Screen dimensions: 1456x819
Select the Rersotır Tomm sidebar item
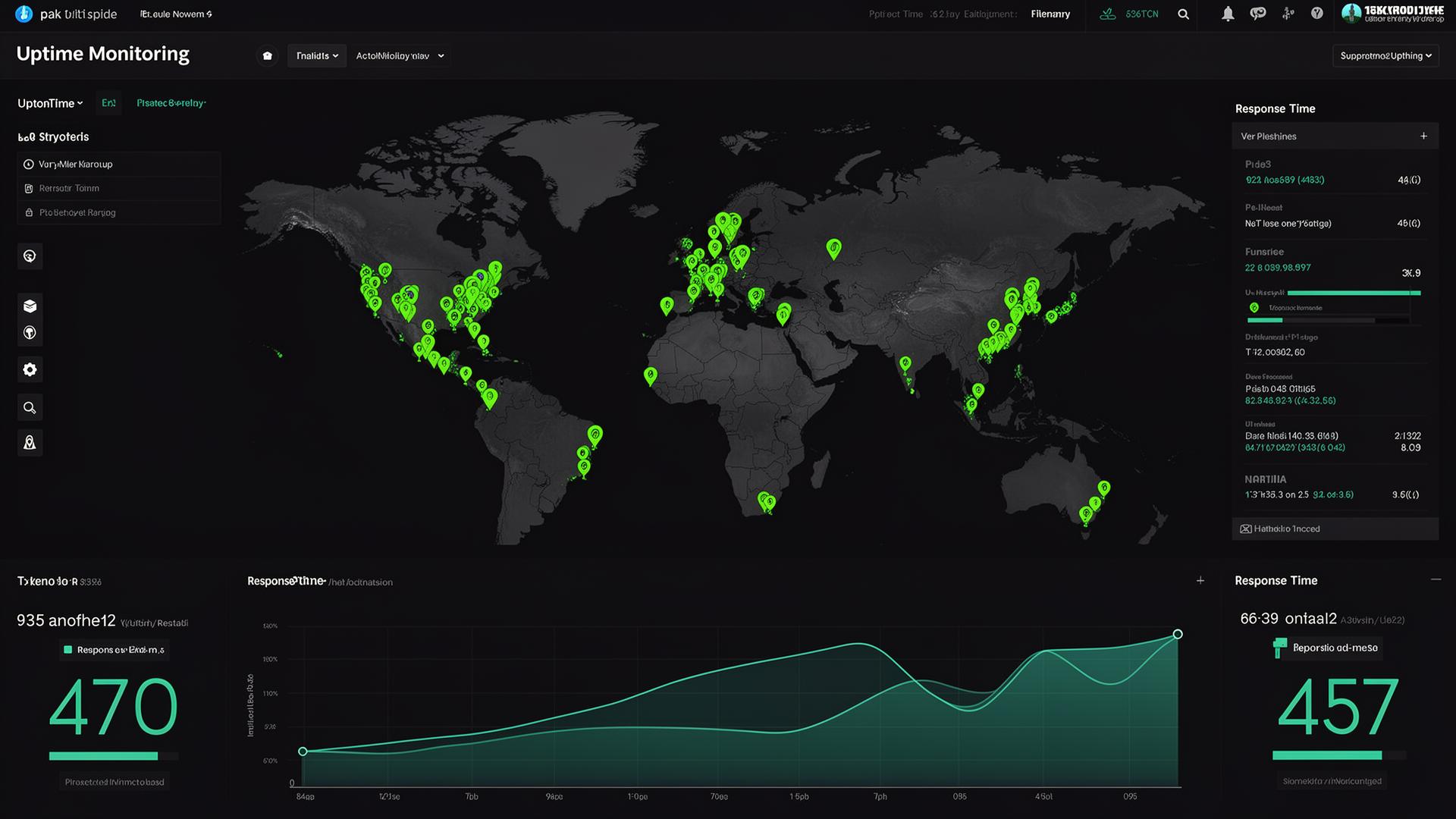point(69,188)
